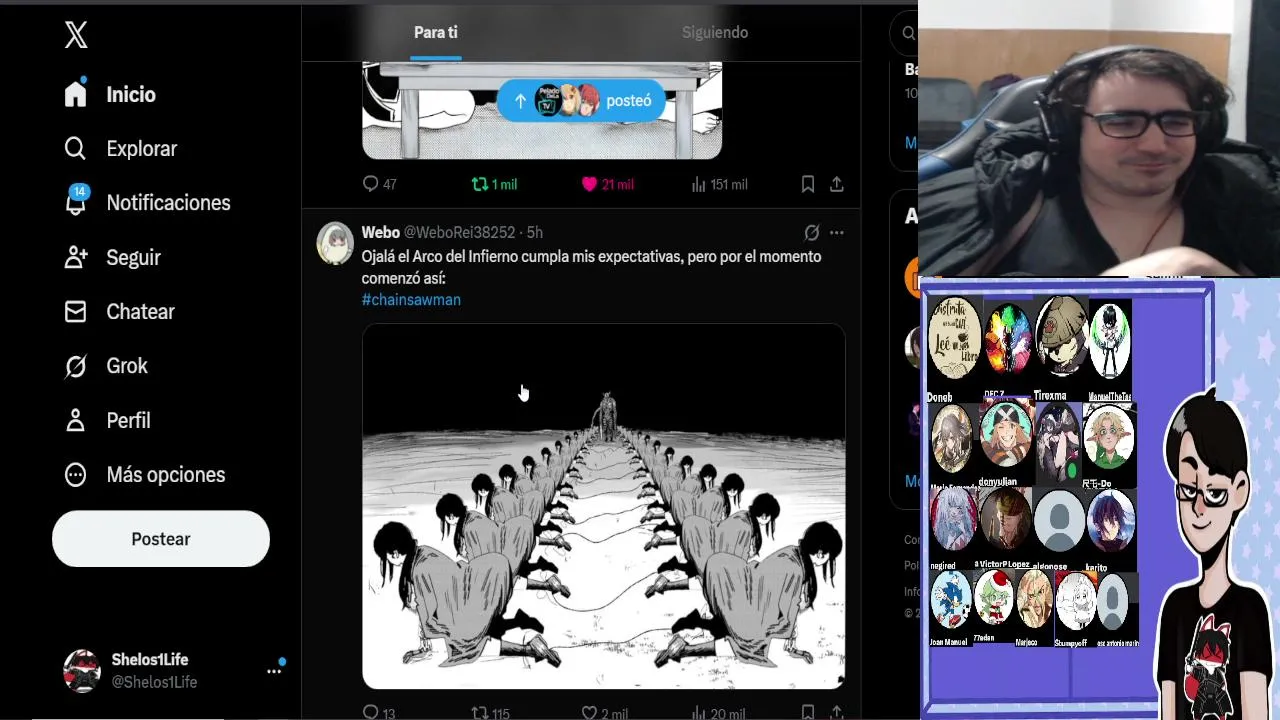The image size is (1280, 720).
Task: Bookmark the post with 151 mil views
Action: click(808, 184)
